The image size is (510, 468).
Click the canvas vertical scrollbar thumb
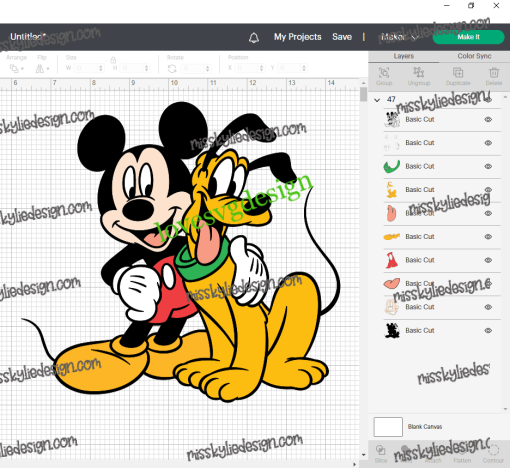(x=363, y=94)
